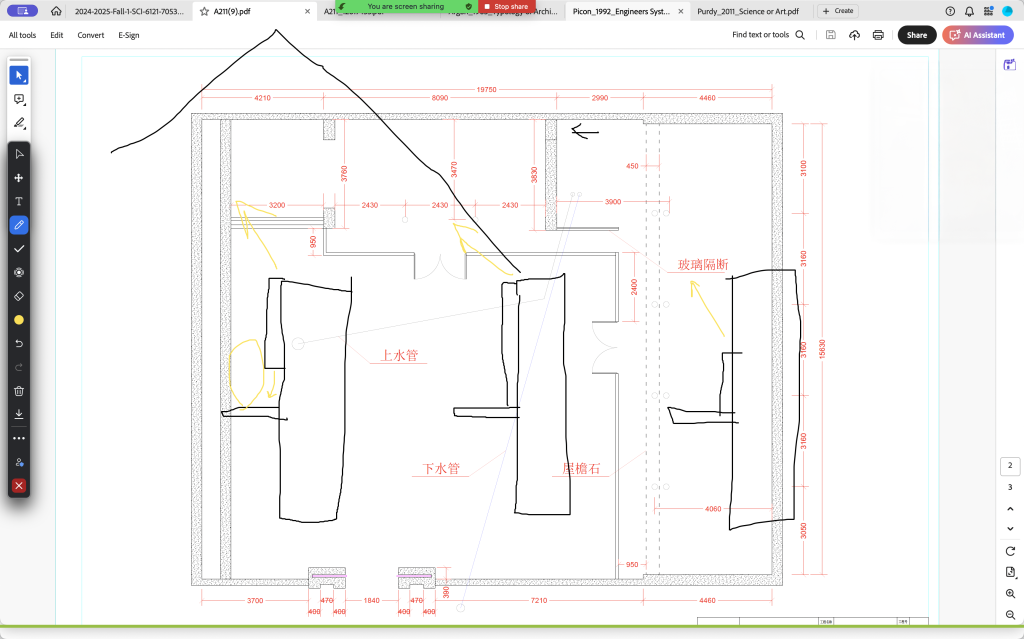This screenshot has width=1024, height=639.
Task: Click the Share button
Action: (x=916, y=35)
